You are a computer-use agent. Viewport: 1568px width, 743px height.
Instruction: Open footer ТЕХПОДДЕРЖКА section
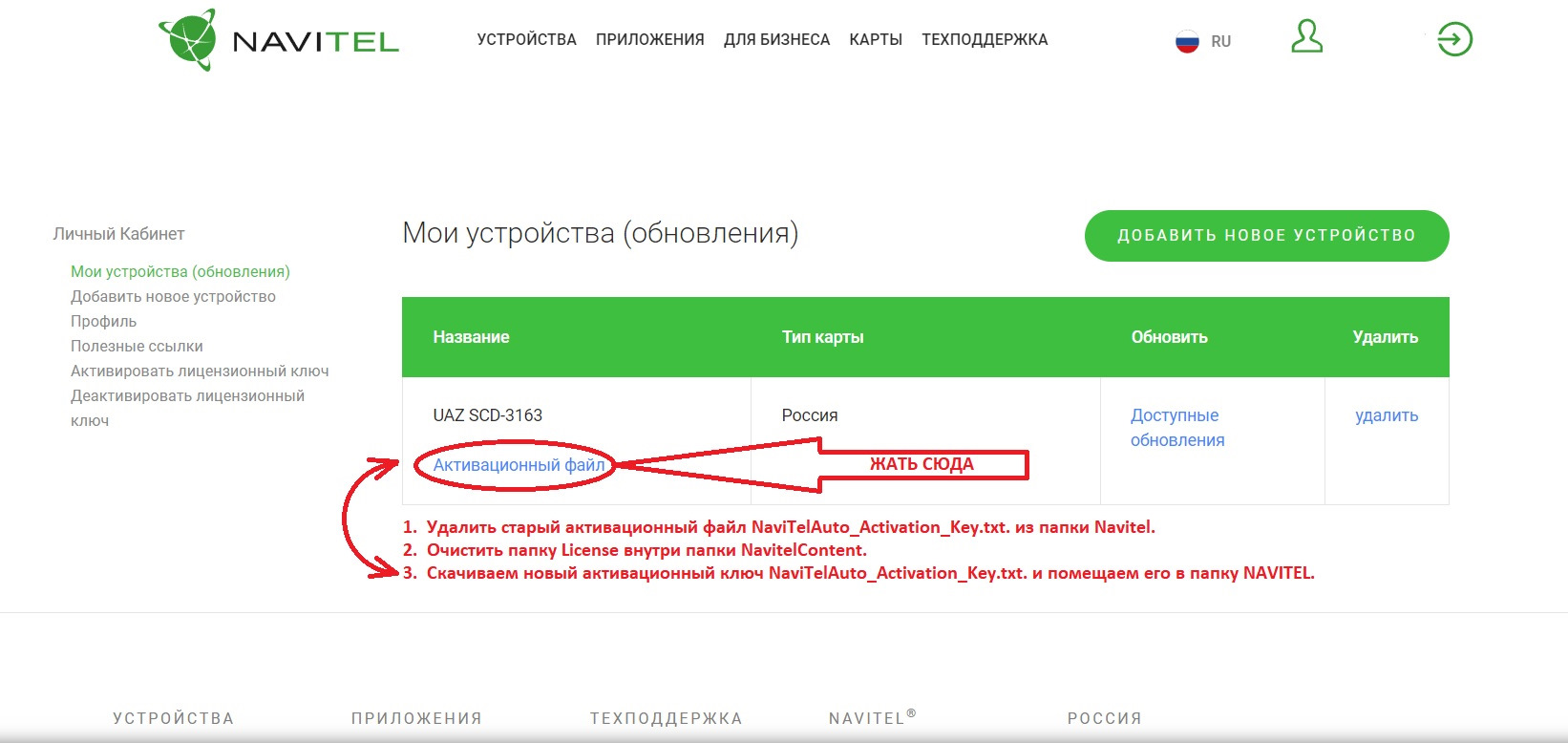click(666, 718)
